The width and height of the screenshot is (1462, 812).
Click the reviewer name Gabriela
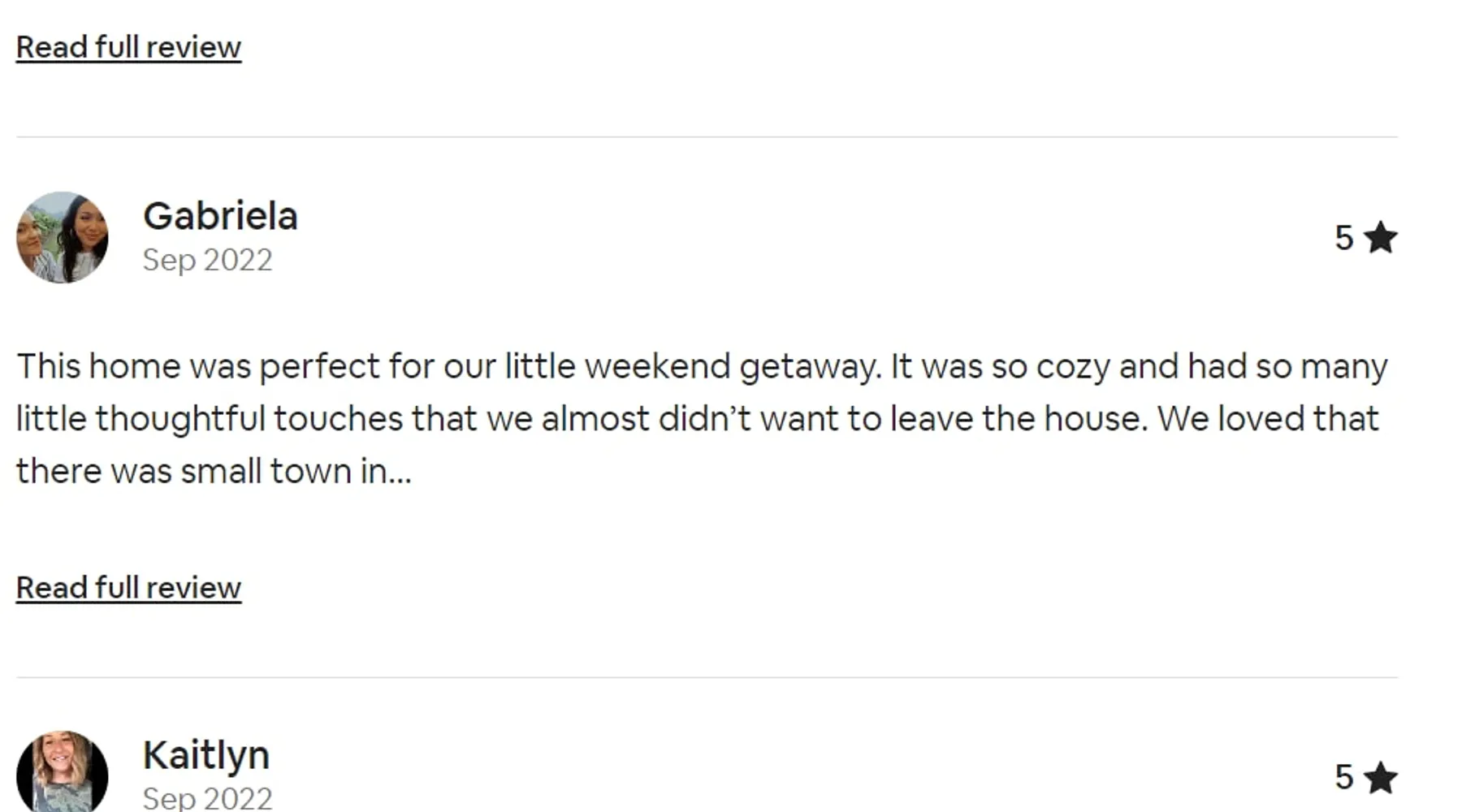click(x=220, y=216)
